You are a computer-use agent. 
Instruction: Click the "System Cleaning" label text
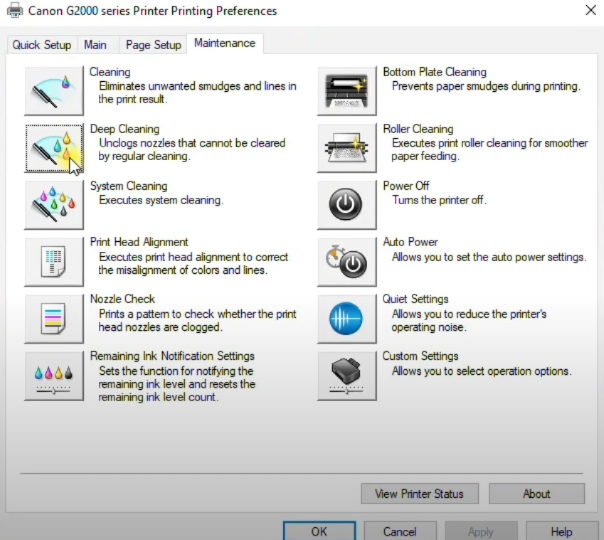point(129,186)
